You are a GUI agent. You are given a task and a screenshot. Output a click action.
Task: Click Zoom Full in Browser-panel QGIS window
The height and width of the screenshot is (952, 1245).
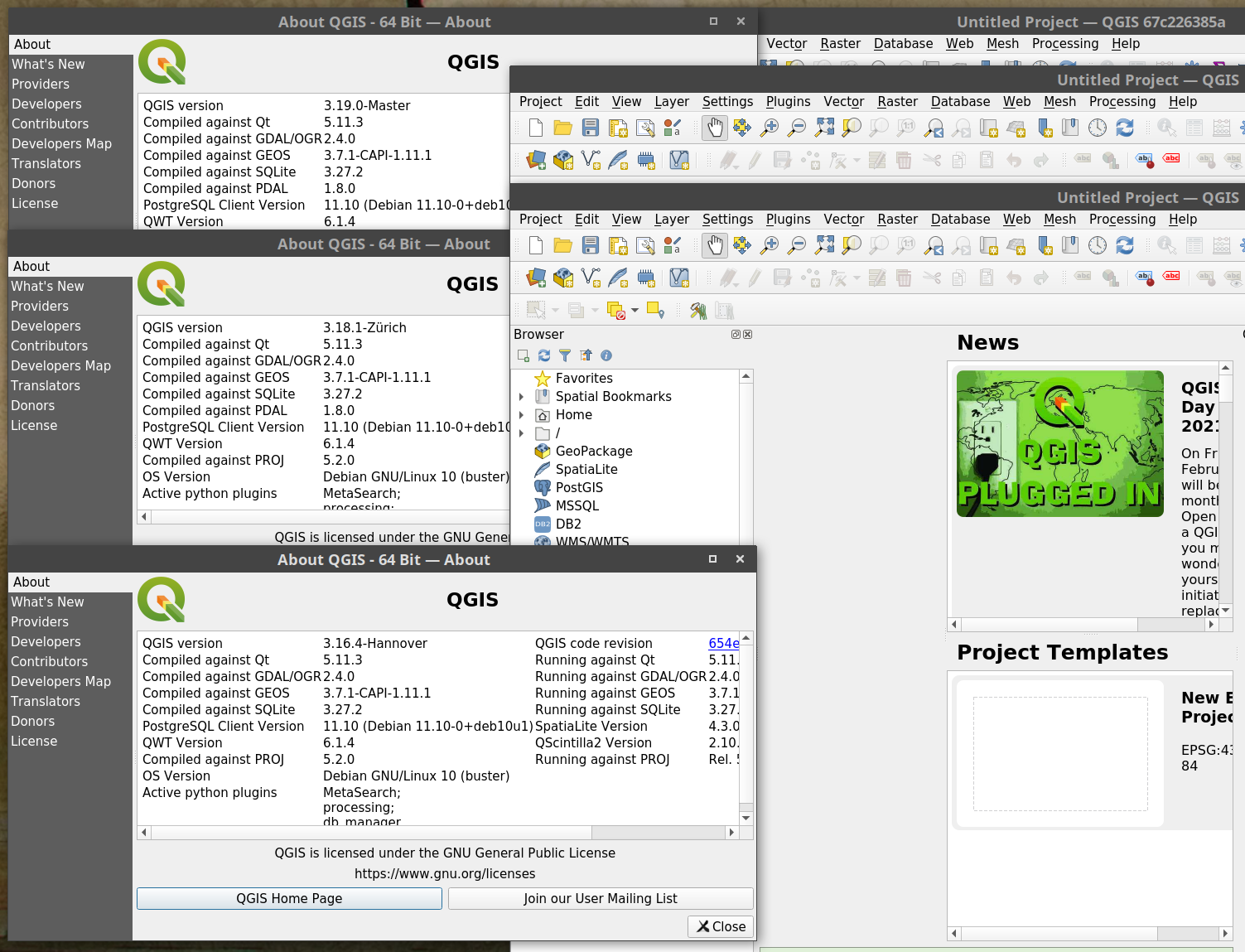[x=824, y=245]
